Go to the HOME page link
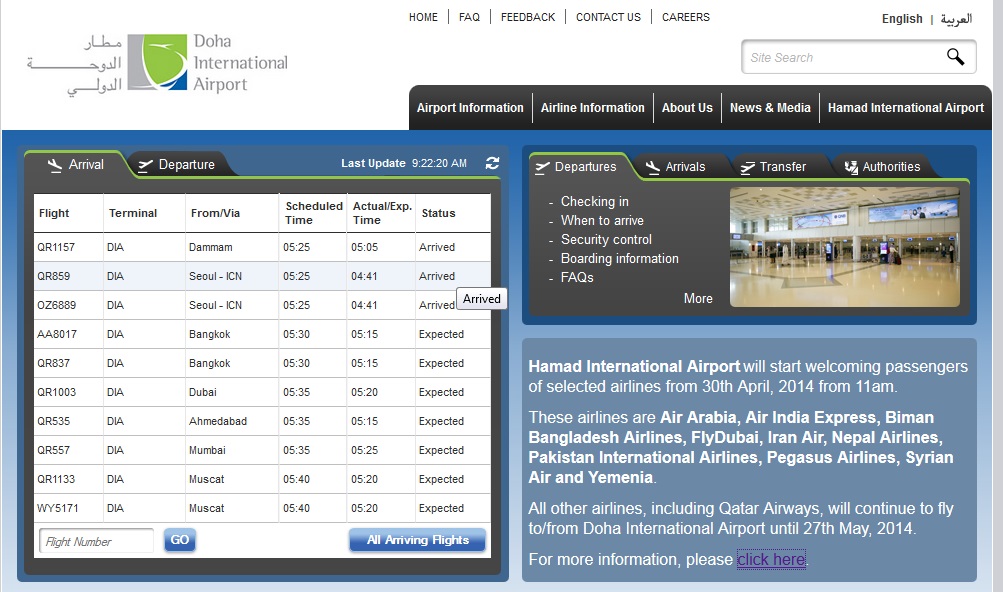 [423, 17]
